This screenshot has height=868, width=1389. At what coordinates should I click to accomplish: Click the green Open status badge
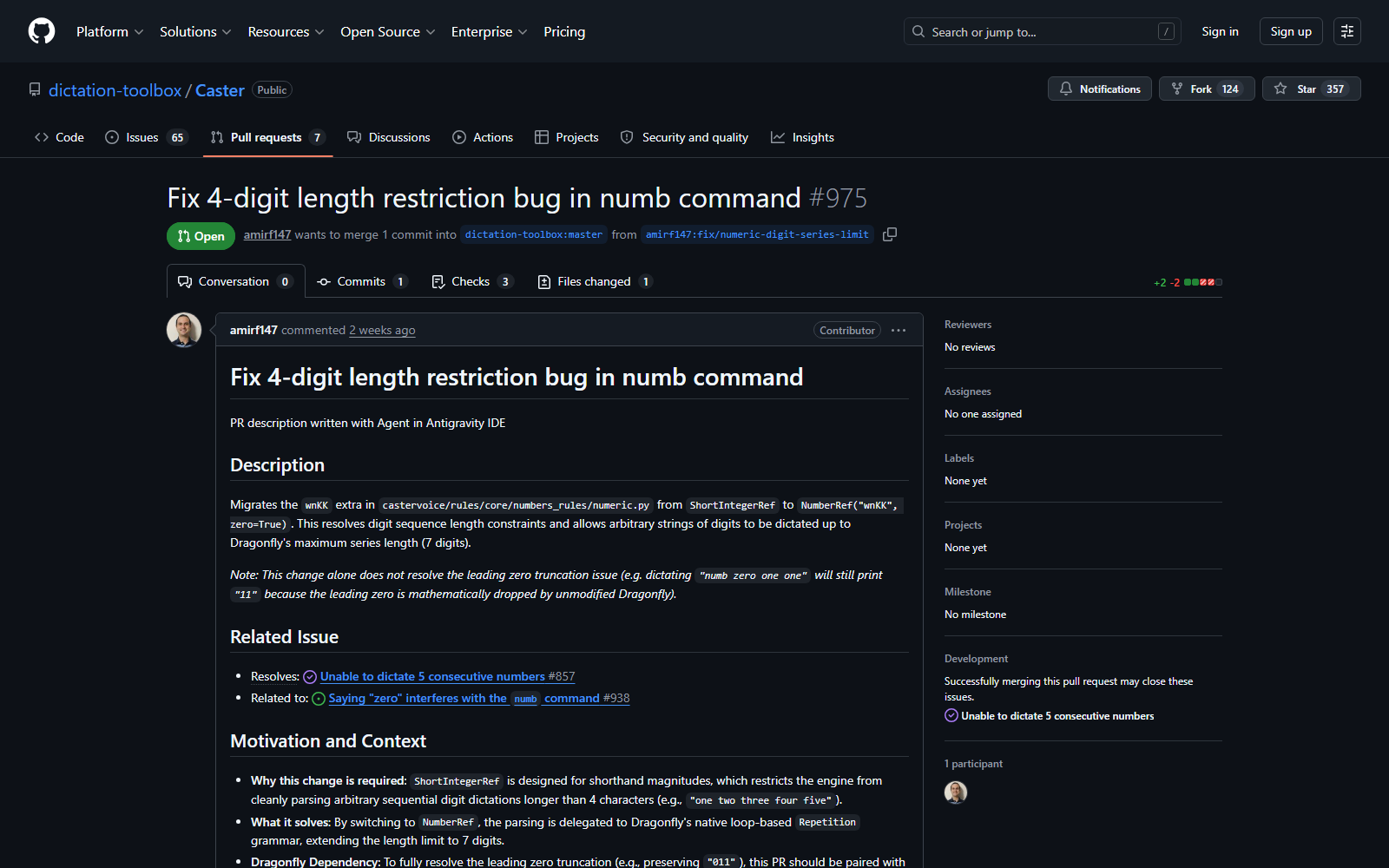[201, 236]
